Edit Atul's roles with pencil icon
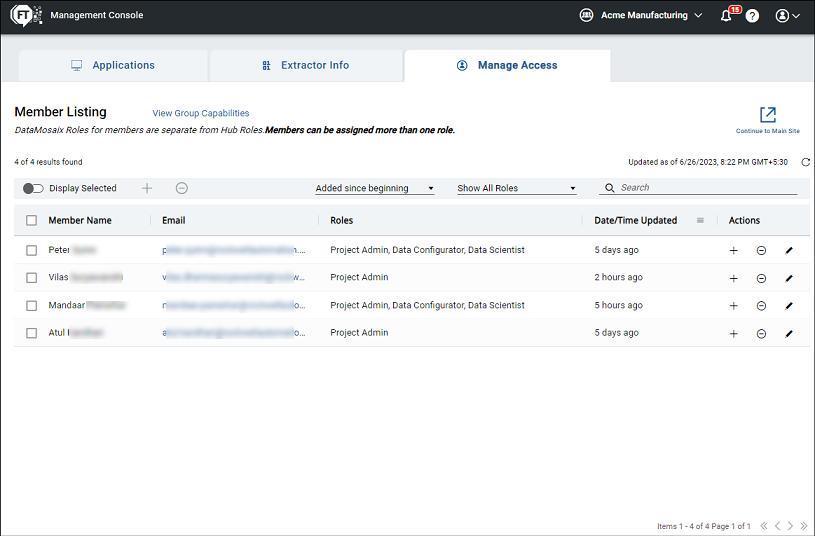 [789, 334]
